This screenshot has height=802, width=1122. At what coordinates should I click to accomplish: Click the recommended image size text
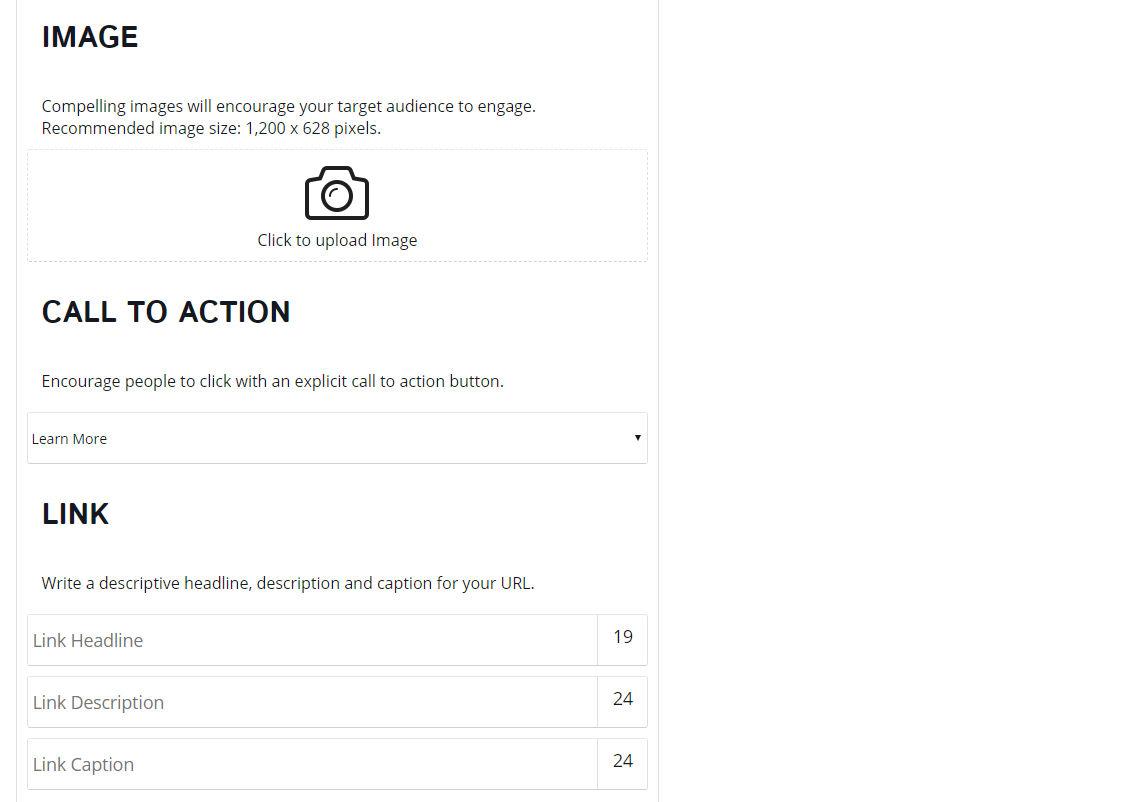pos(211,128)
